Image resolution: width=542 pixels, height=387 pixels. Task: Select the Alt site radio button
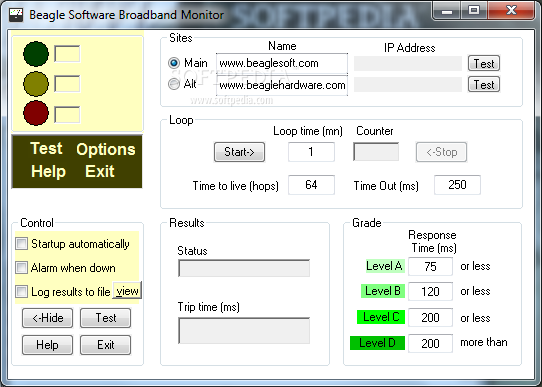click(x=174, y=84)
